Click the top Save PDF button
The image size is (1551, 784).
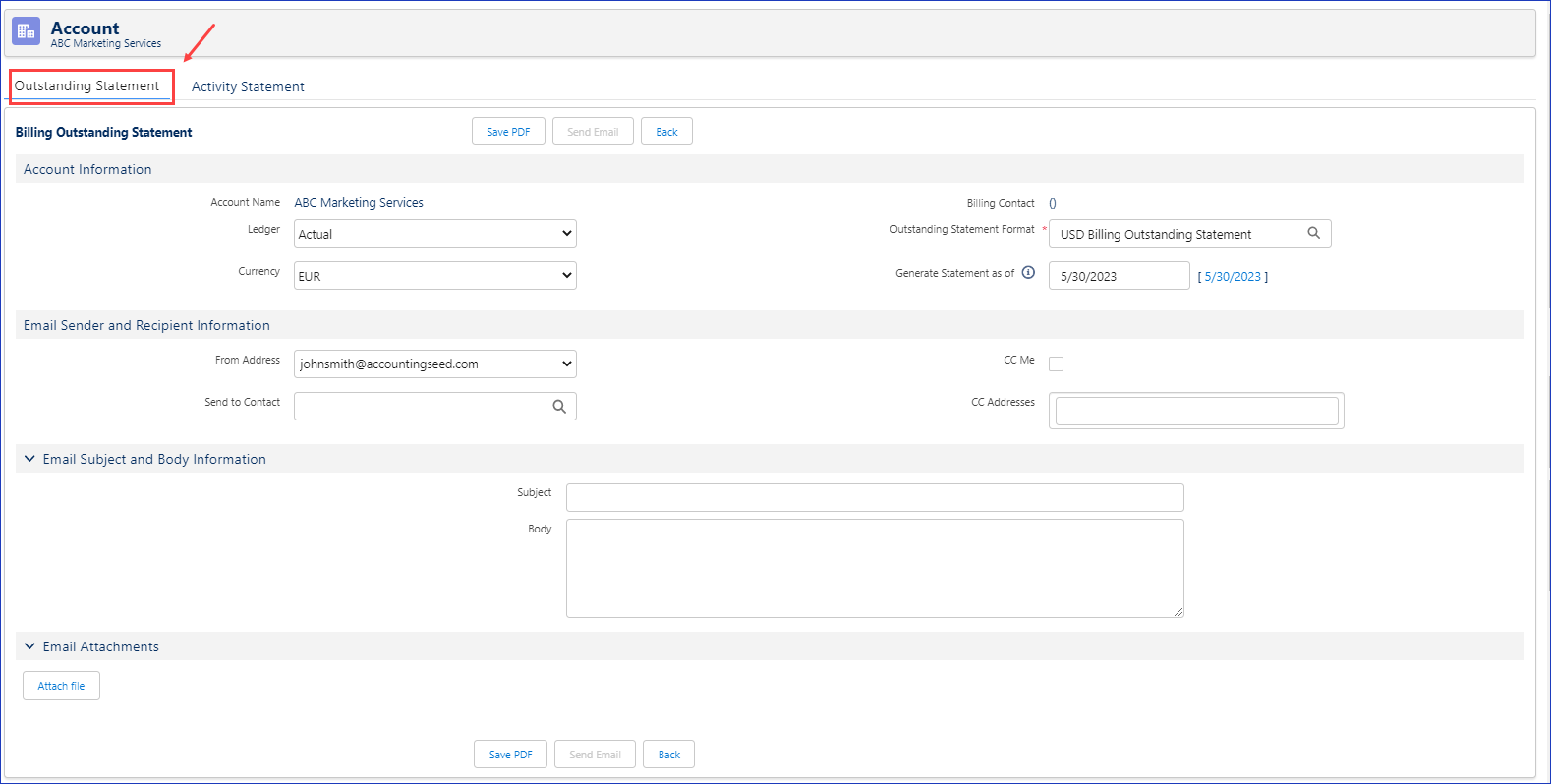click(508, 132)
